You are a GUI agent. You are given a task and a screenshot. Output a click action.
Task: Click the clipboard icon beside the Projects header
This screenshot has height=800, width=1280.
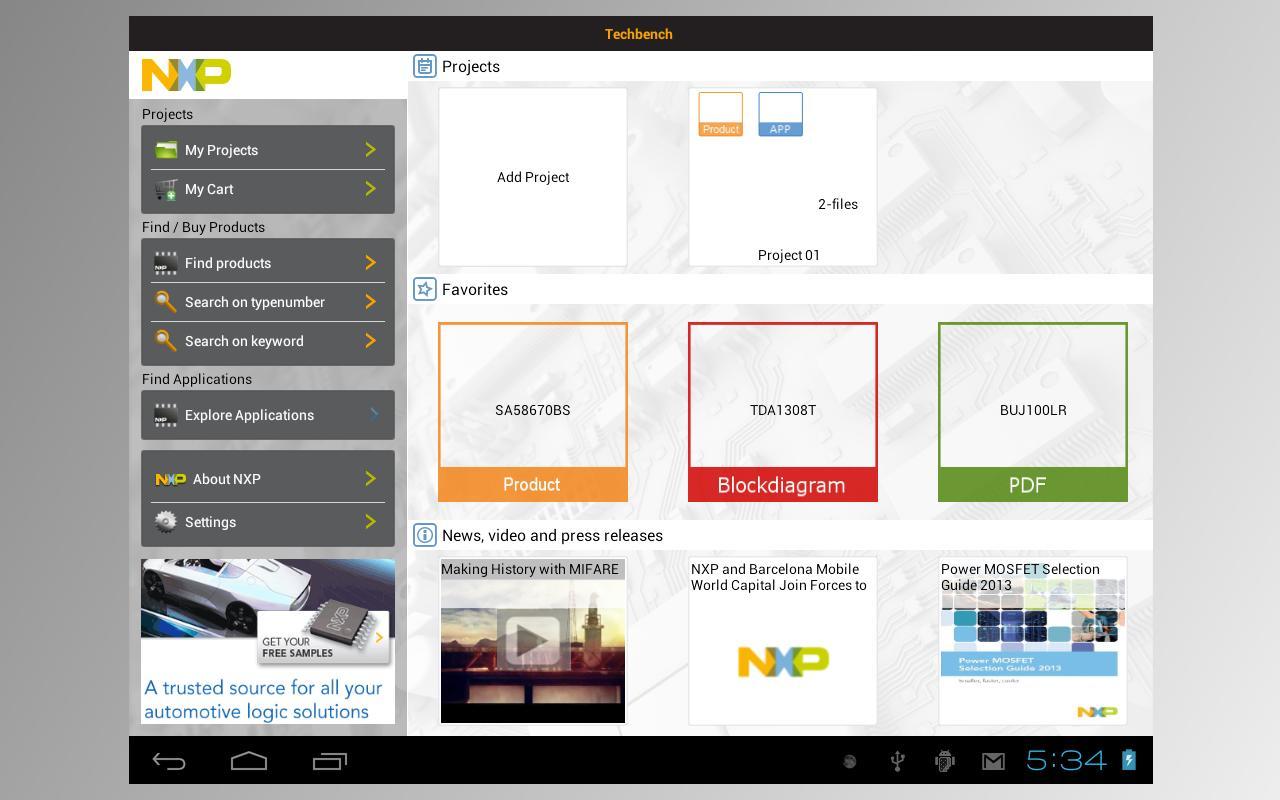(x=424, y=65)
